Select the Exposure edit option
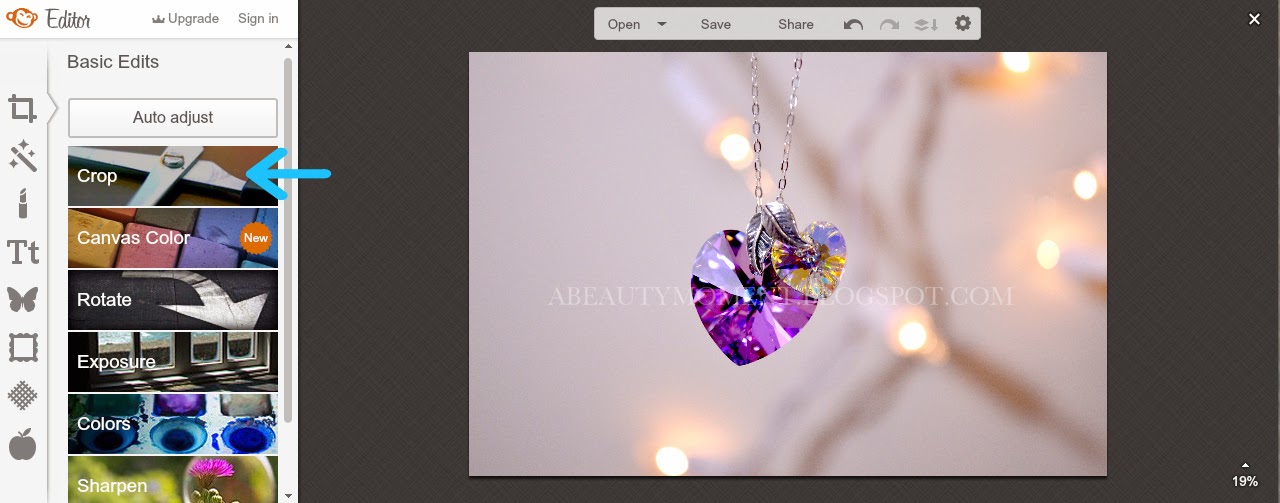This screenshot has width=1280, height=503. click(173, 362)
